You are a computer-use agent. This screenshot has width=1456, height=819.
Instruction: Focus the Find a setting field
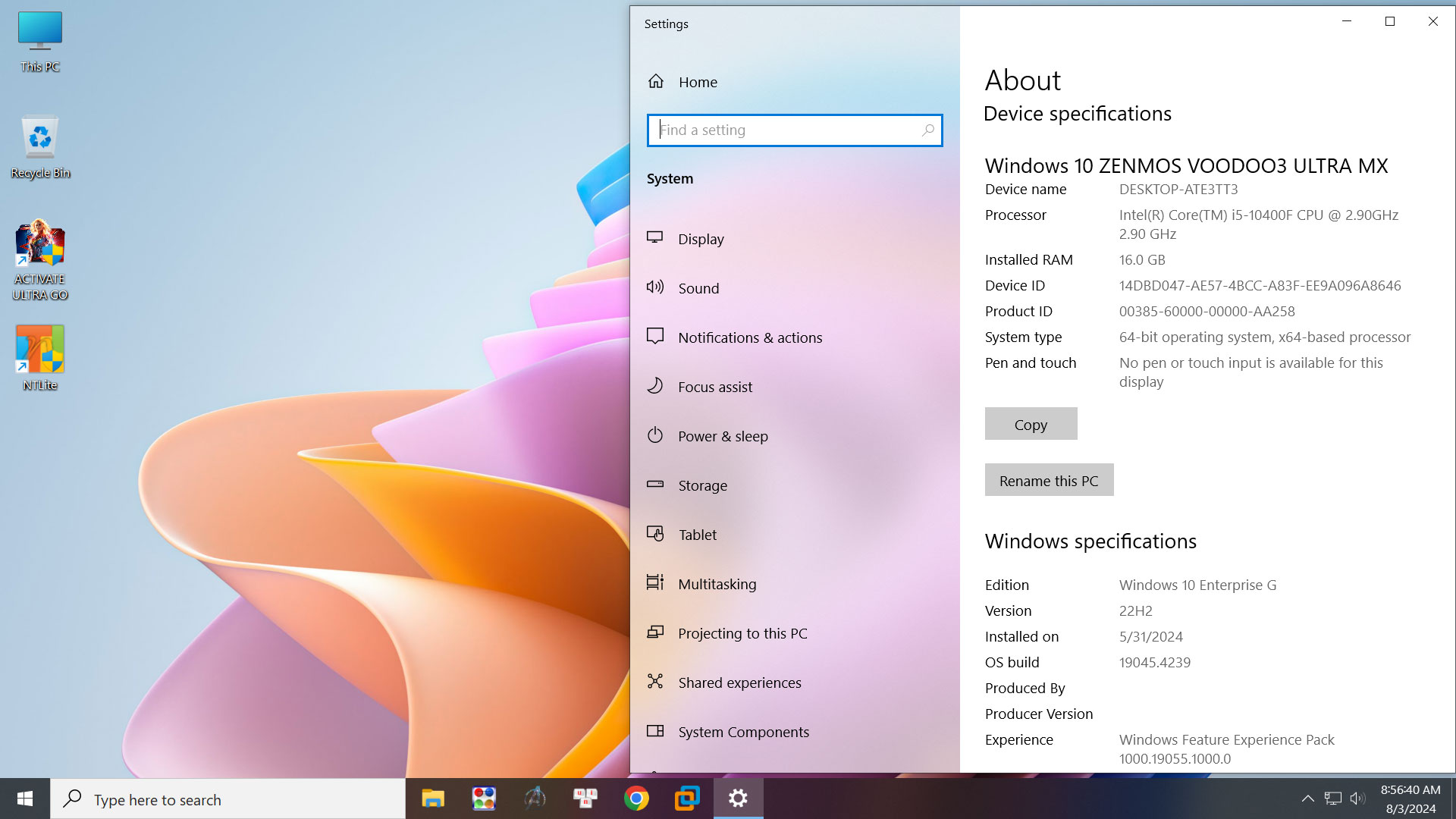pyautogui.click(x=795, y=130)
